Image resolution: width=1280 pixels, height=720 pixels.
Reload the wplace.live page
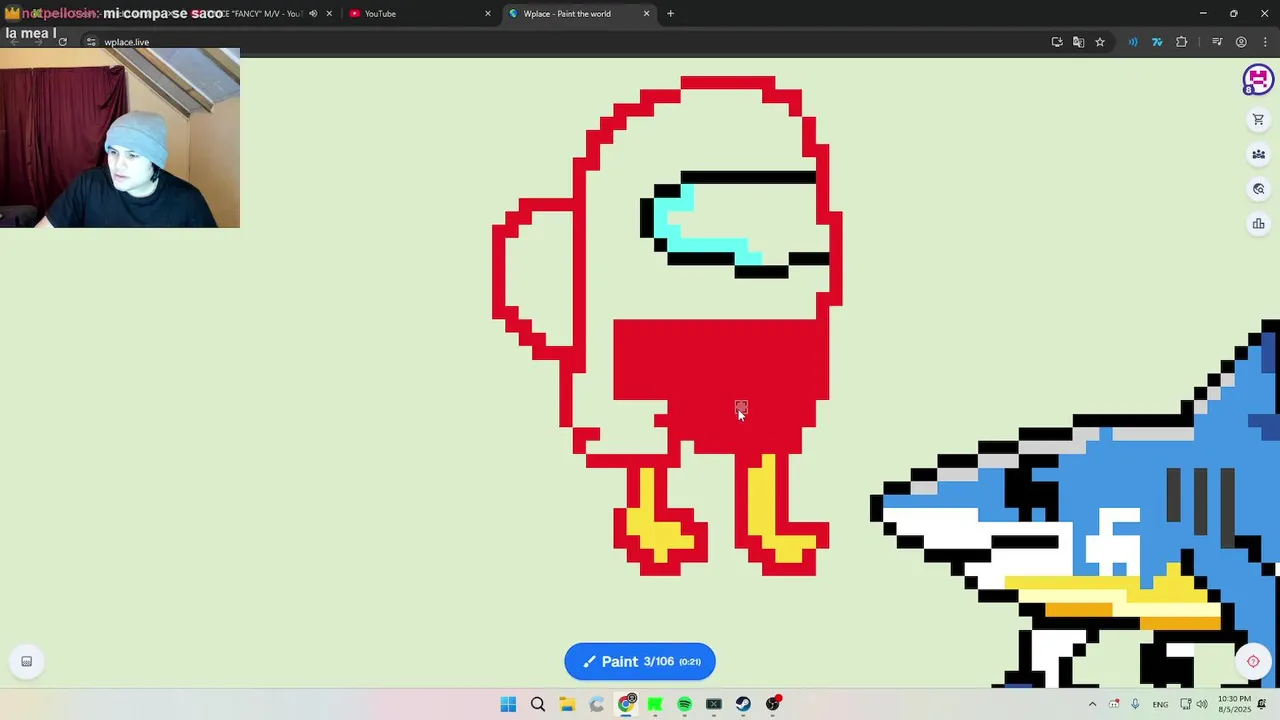tap(62, 42)
